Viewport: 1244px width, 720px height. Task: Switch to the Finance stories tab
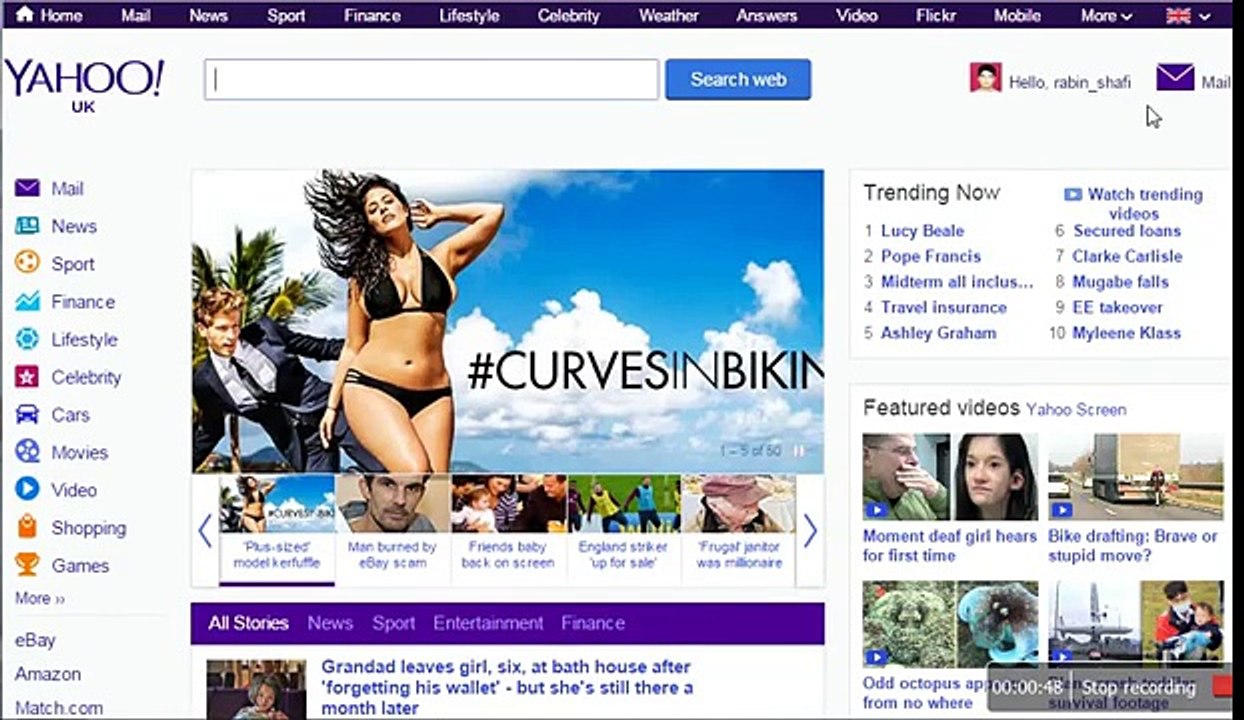point(593,623)
